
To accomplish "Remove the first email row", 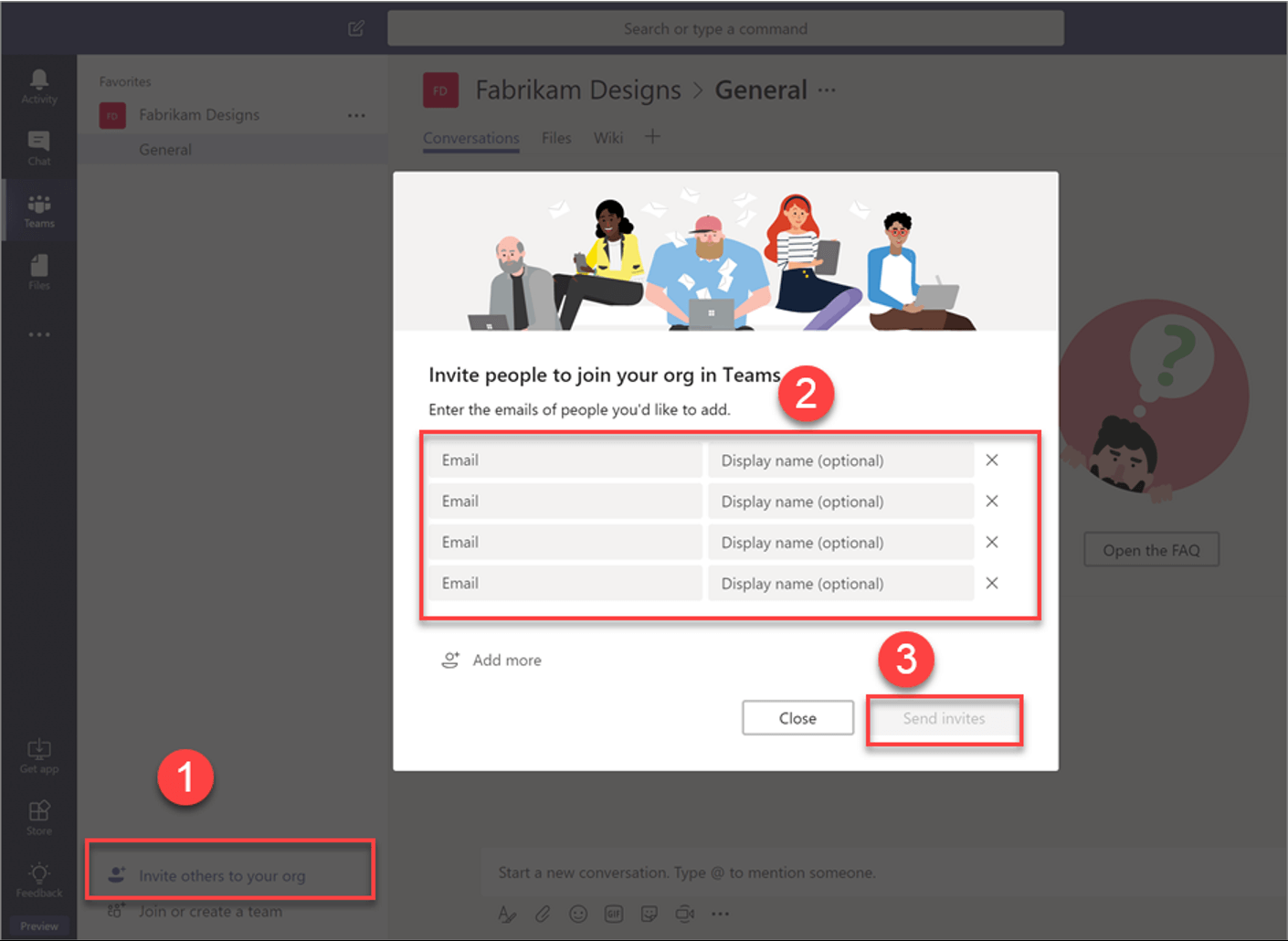I will coord(992,460).
